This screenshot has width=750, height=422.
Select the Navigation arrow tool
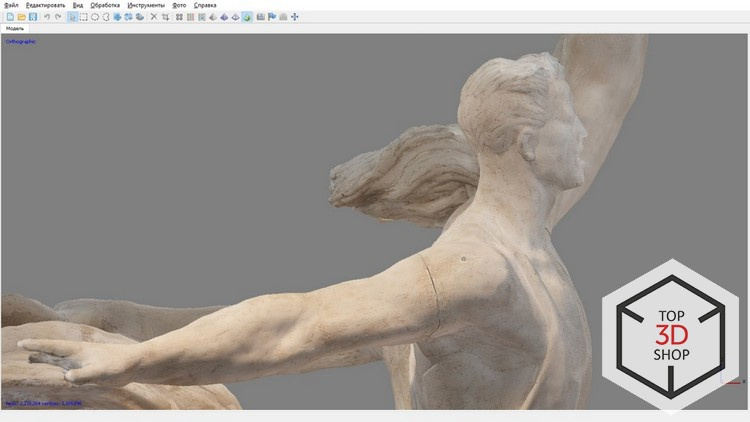tap(72, 17)
